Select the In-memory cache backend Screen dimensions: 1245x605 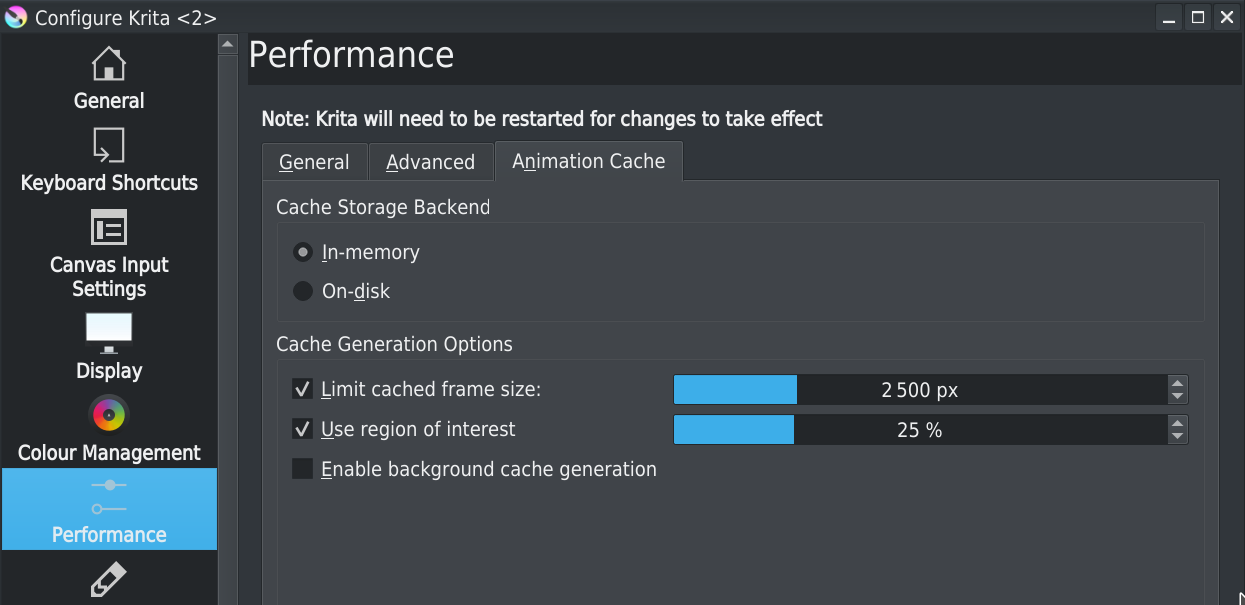tap(302, 252)
